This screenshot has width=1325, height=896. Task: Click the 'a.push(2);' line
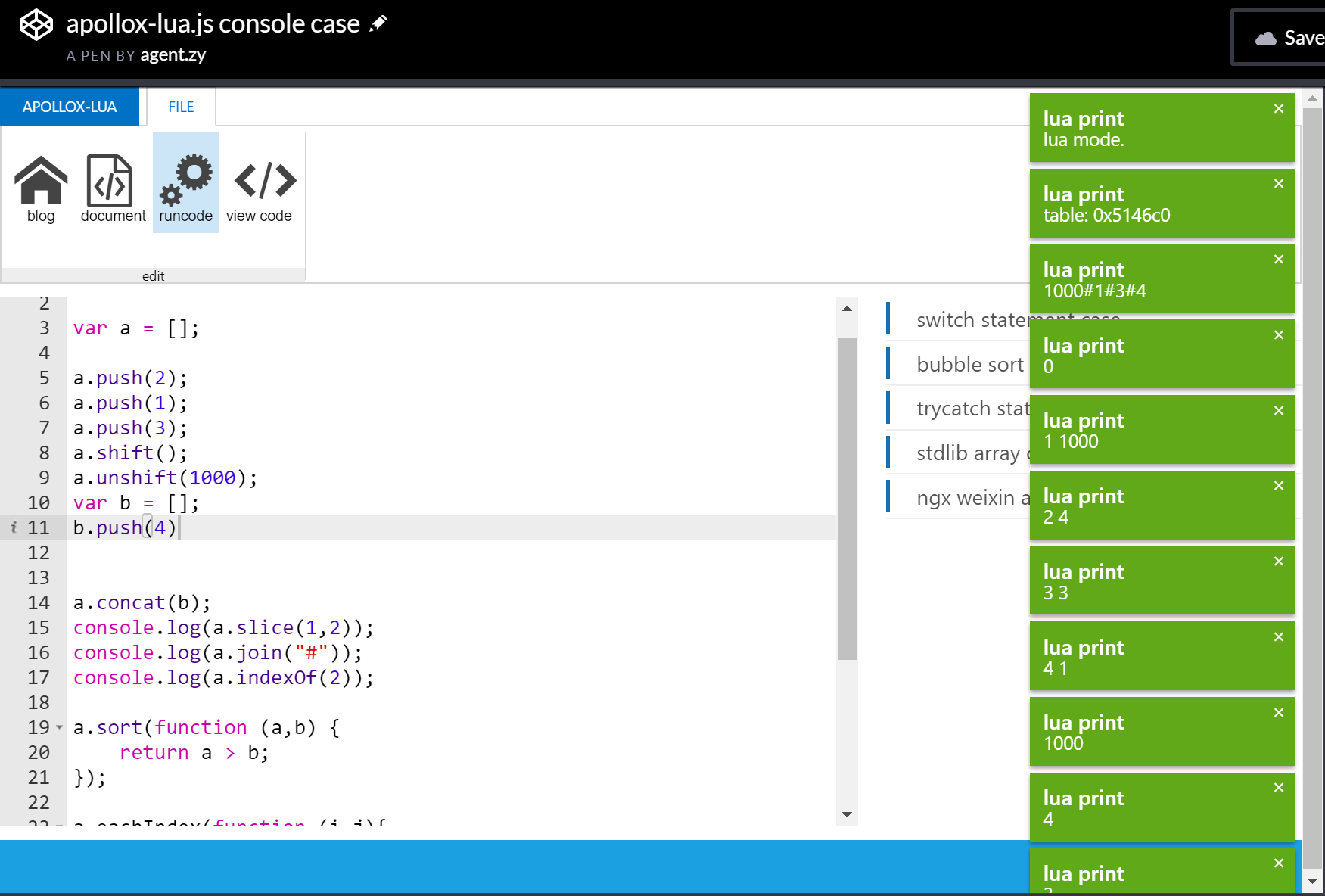coord(130,378)
